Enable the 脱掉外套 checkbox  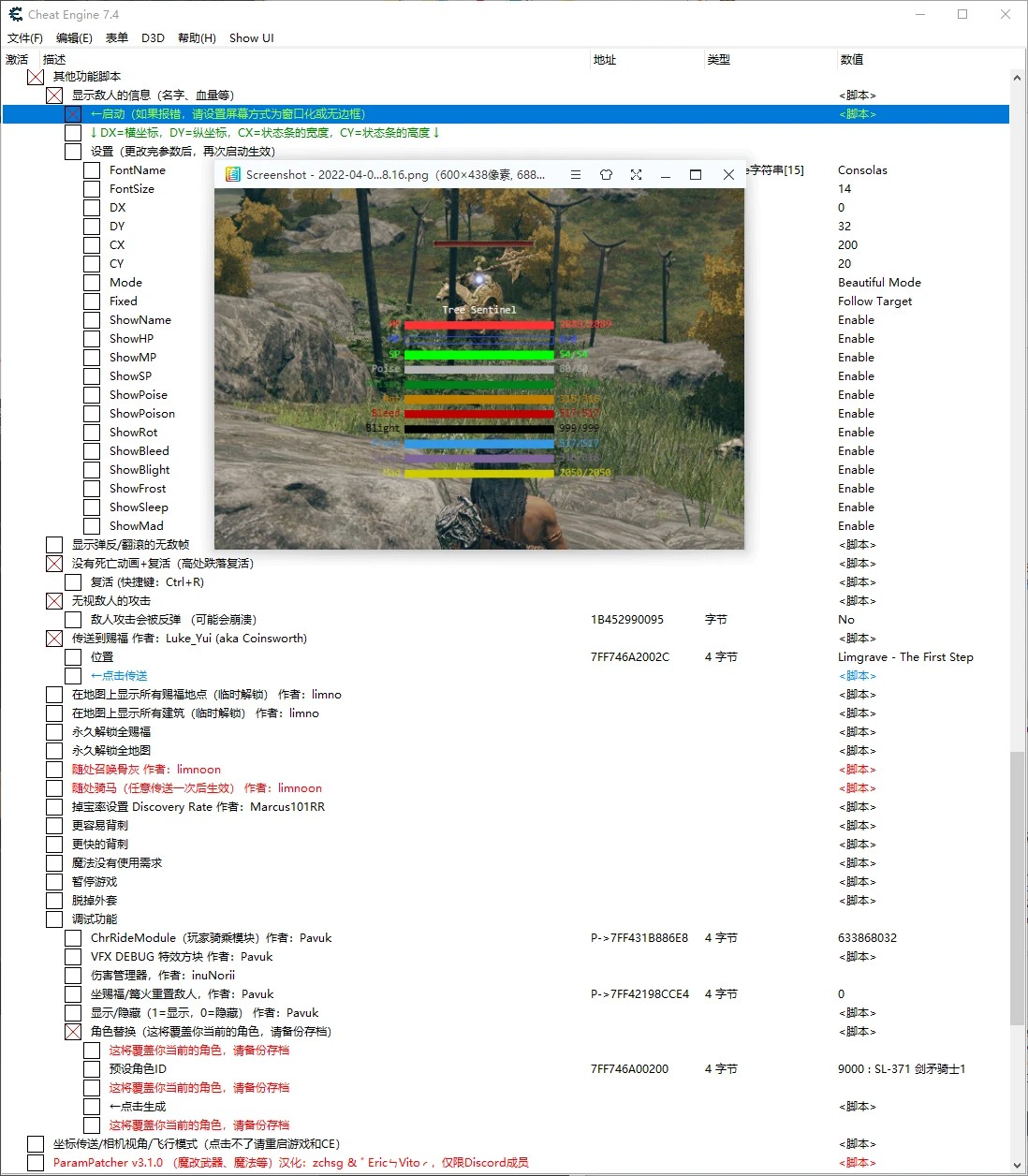(54, 901)
